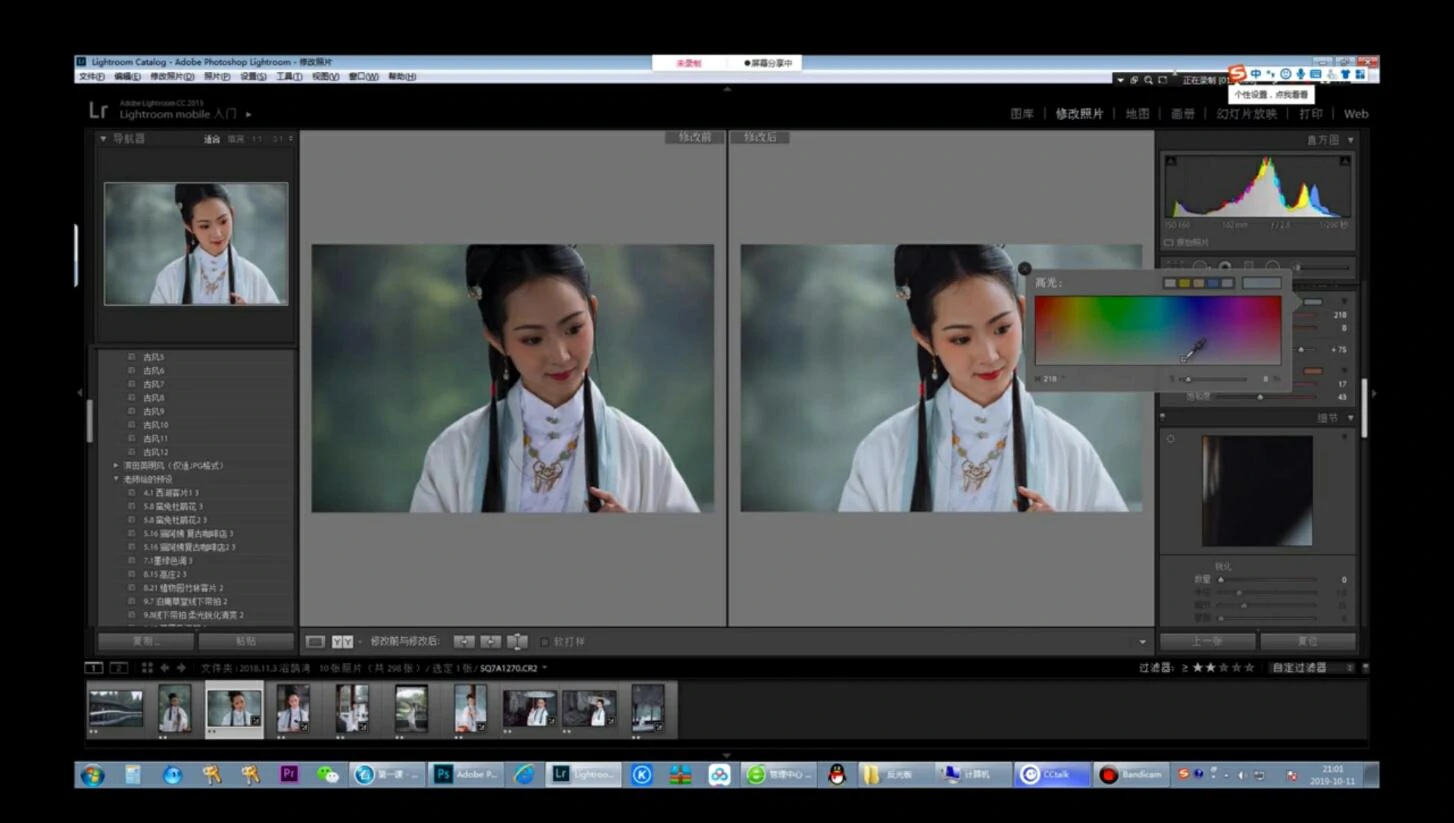Collapse the 直方图 histogram panel

pos(1351,140)
